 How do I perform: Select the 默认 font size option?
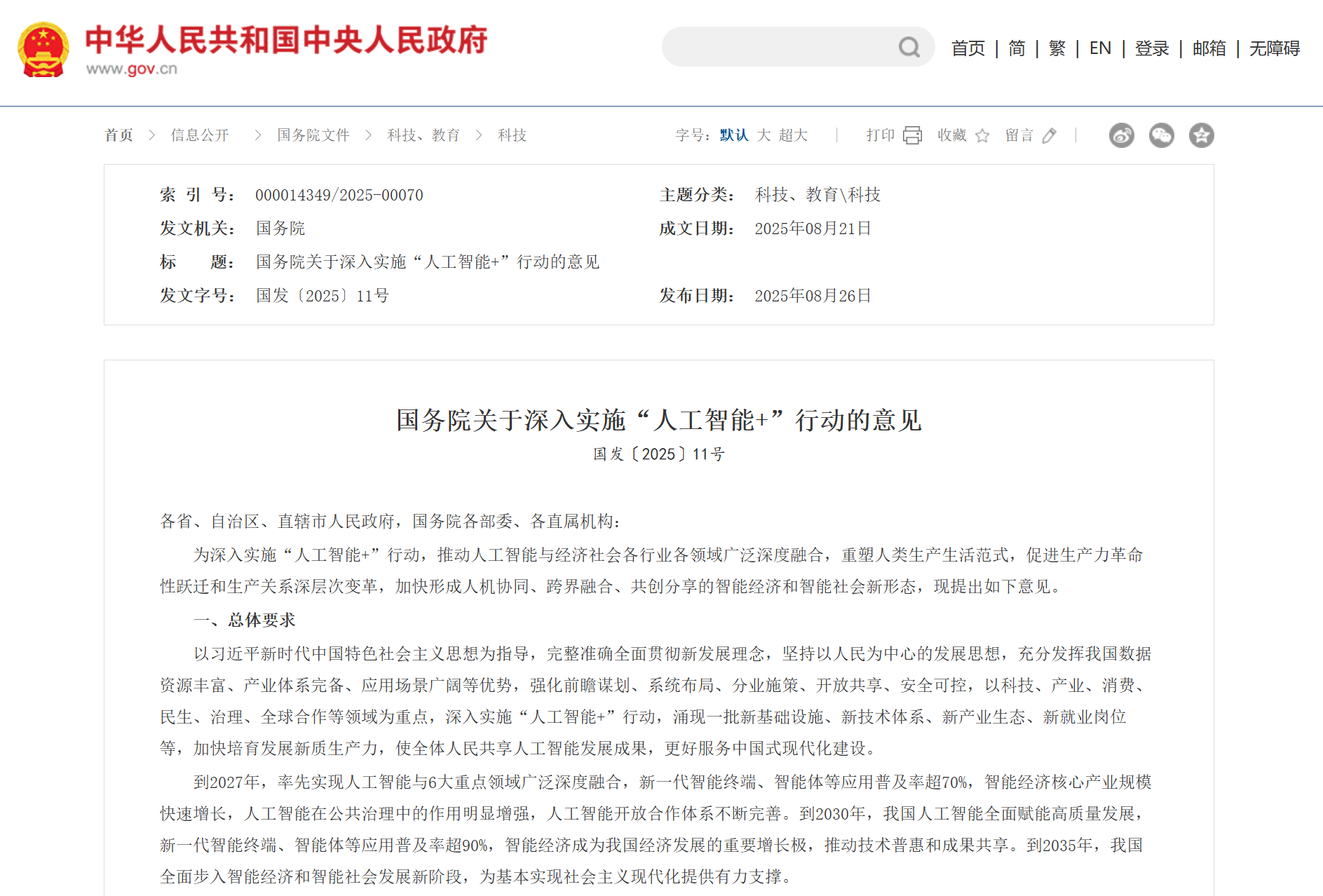coord(732,135)
